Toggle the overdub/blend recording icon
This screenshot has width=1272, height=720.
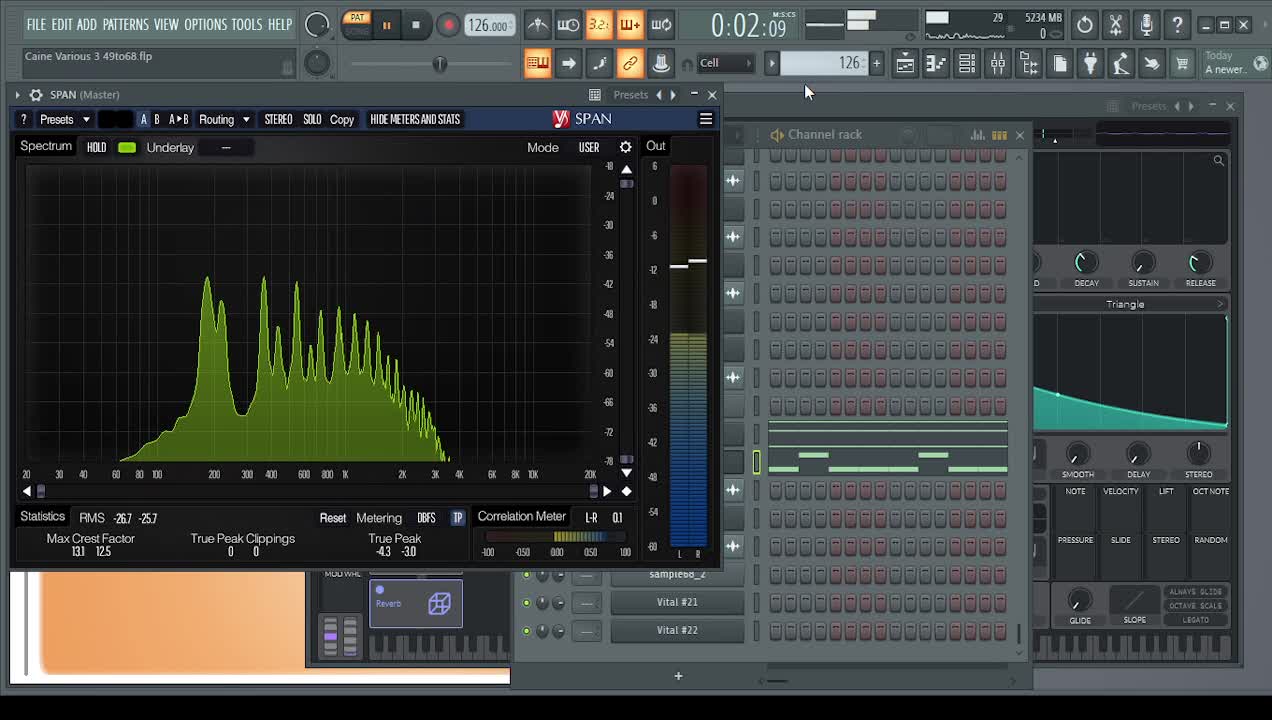(x=630, y=25)
